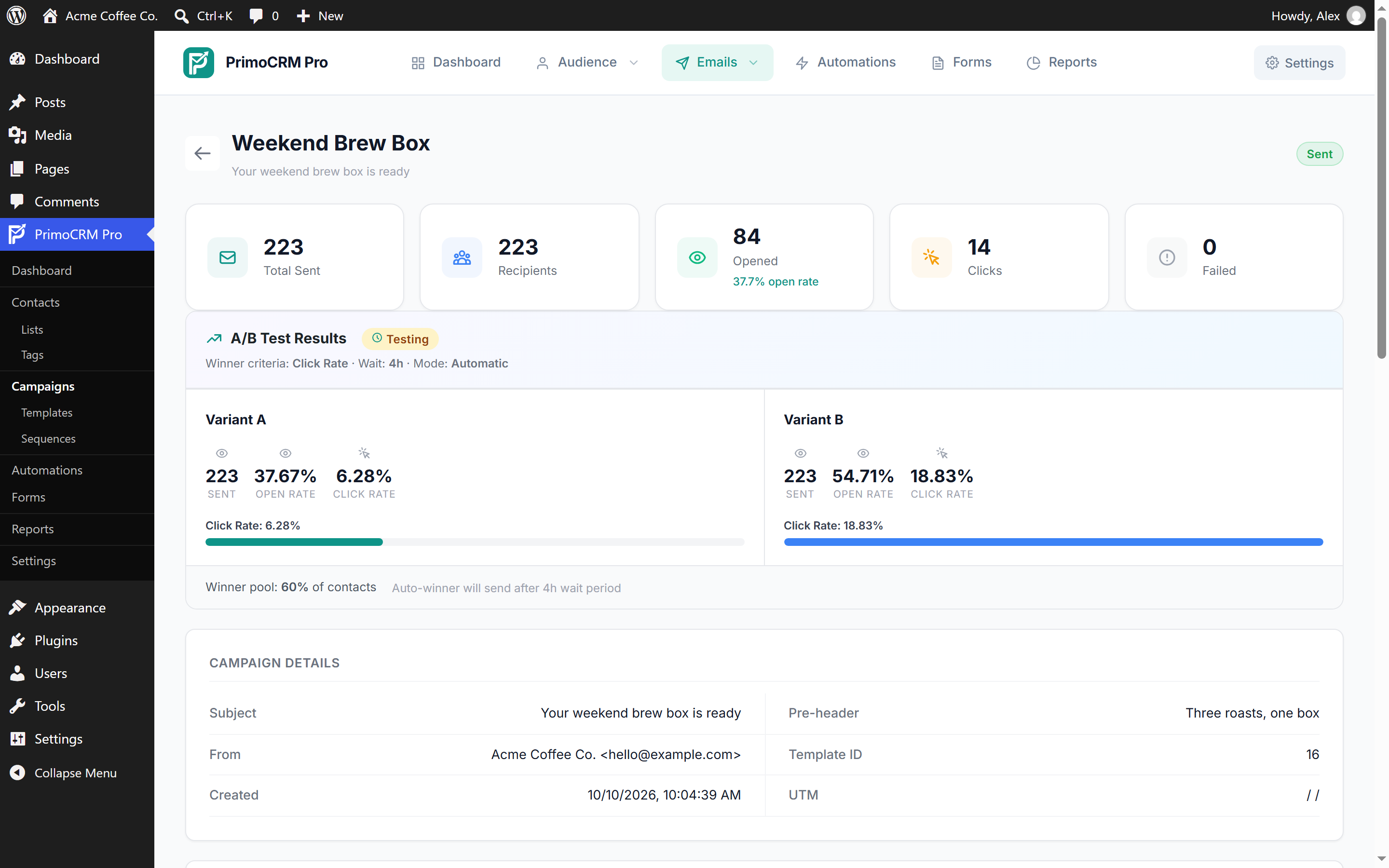Click the Total Sent envelope icon
Image resolution: width=1389 pixels, height=868 pixels.
click(x=227, y=258)
